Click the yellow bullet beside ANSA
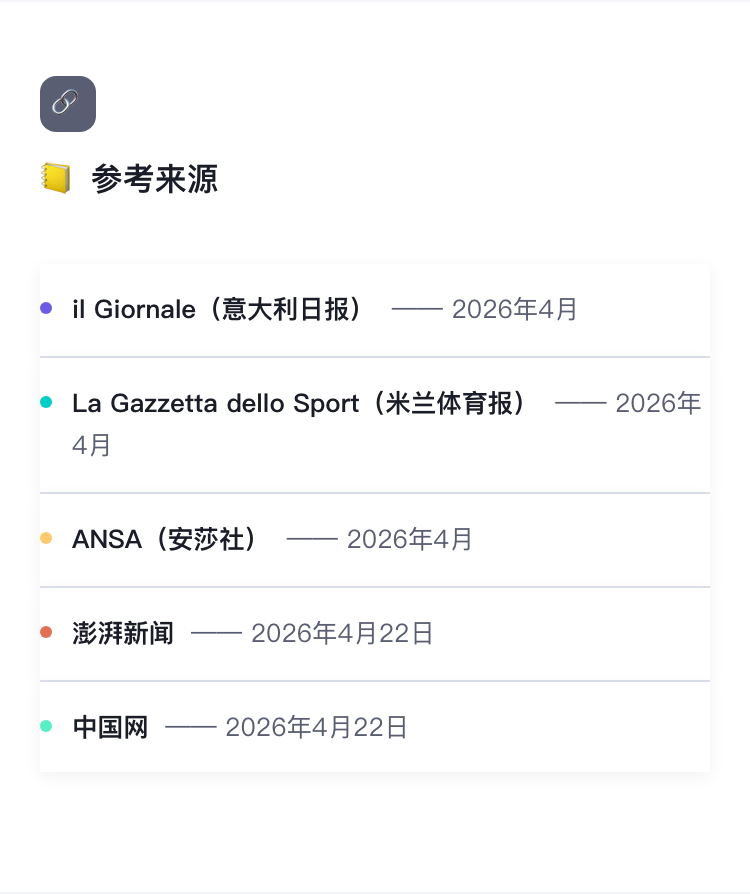 (46, 539)
